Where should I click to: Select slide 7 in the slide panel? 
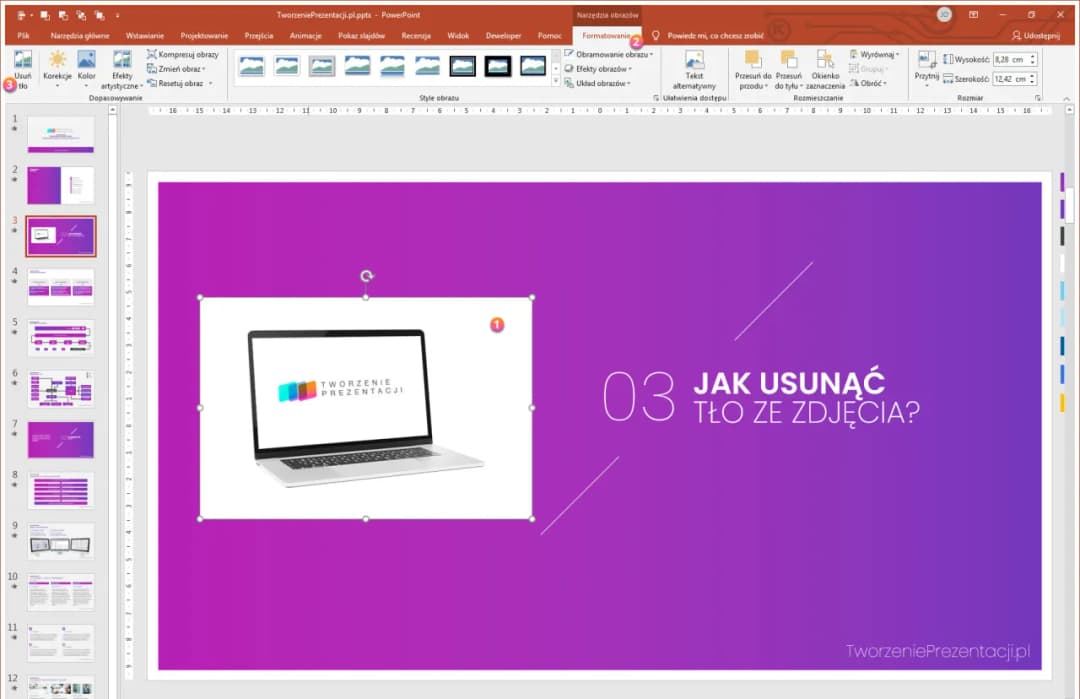[x=60, y=438]
